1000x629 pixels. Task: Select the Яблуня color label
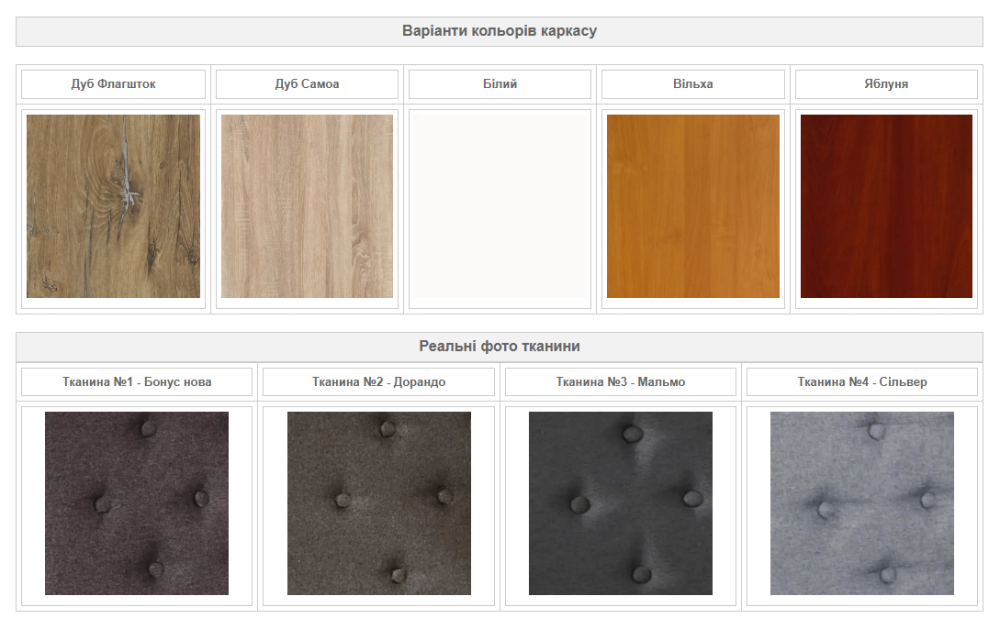pos(886,84)
